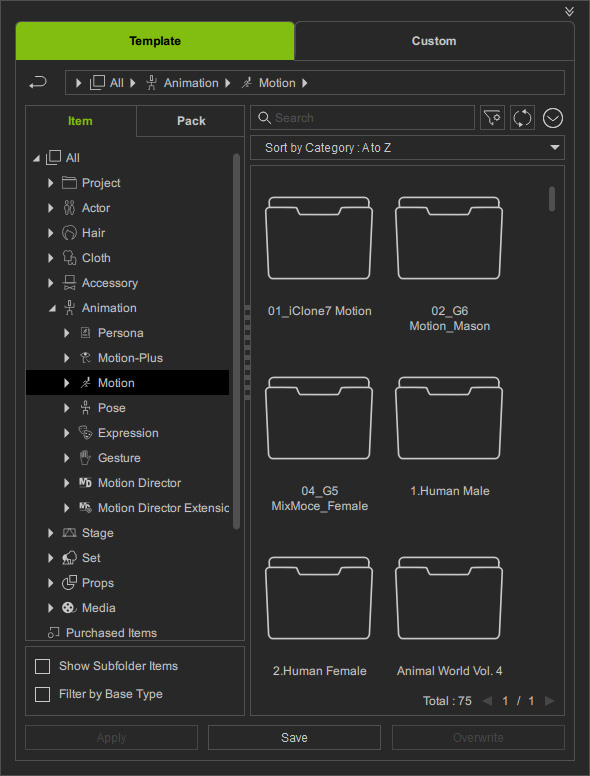Enable Filter by Base Type checkbox
Image resolution: width=590 pixels, height=776 pixels.
[43, 694]
